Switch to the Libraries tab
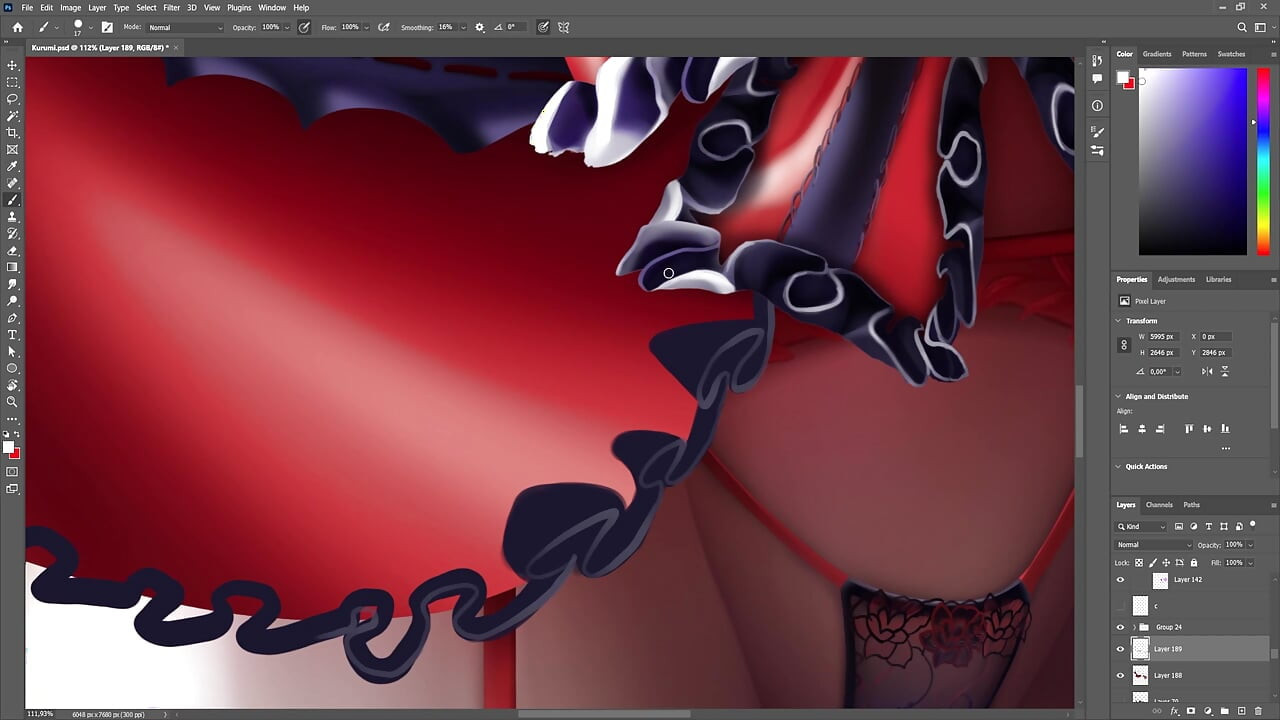Viewport: 1280px width, 720px height. point(1218,279)
